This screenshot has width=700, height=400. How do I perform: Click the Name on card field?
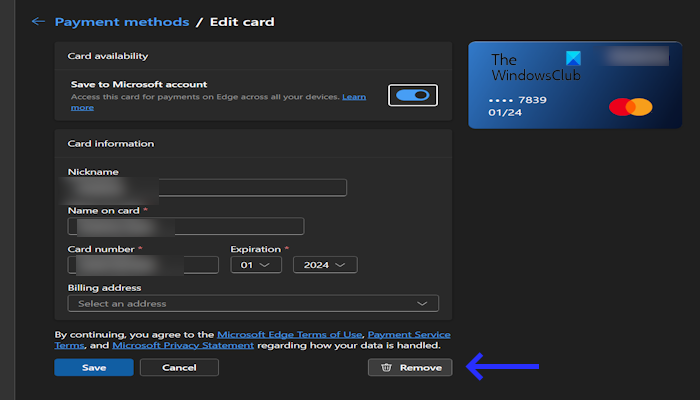[186, 226]
